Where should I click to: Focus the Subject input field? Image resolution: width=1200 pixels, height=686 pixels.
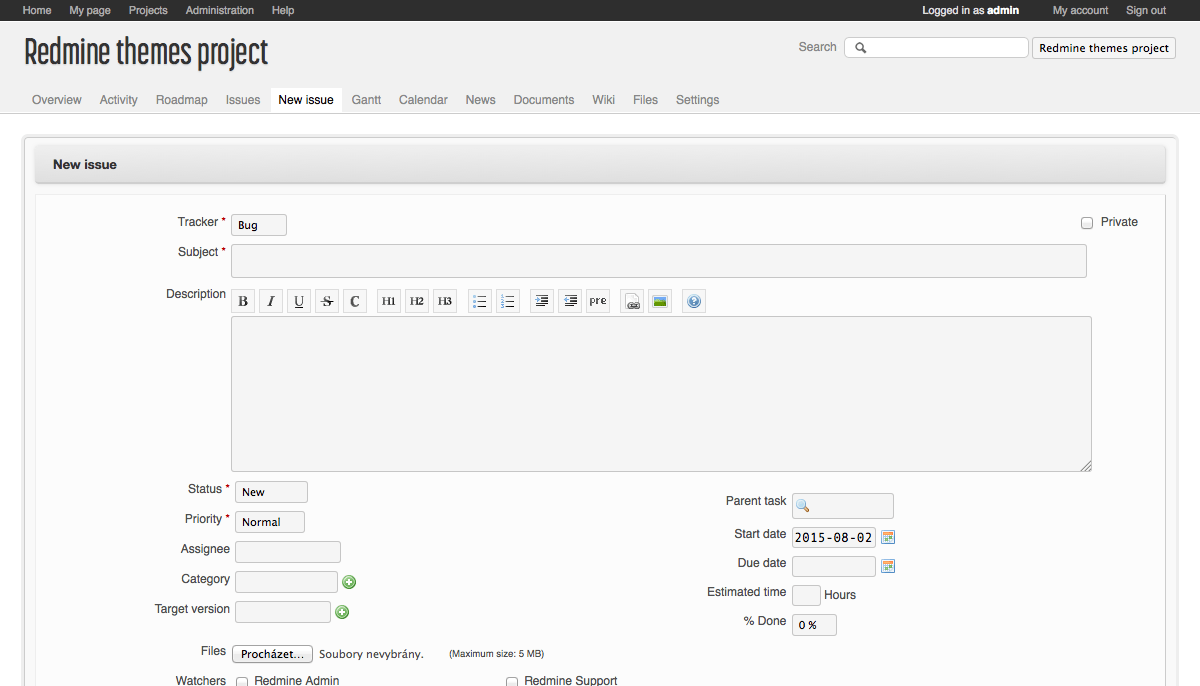click(659, 261)
